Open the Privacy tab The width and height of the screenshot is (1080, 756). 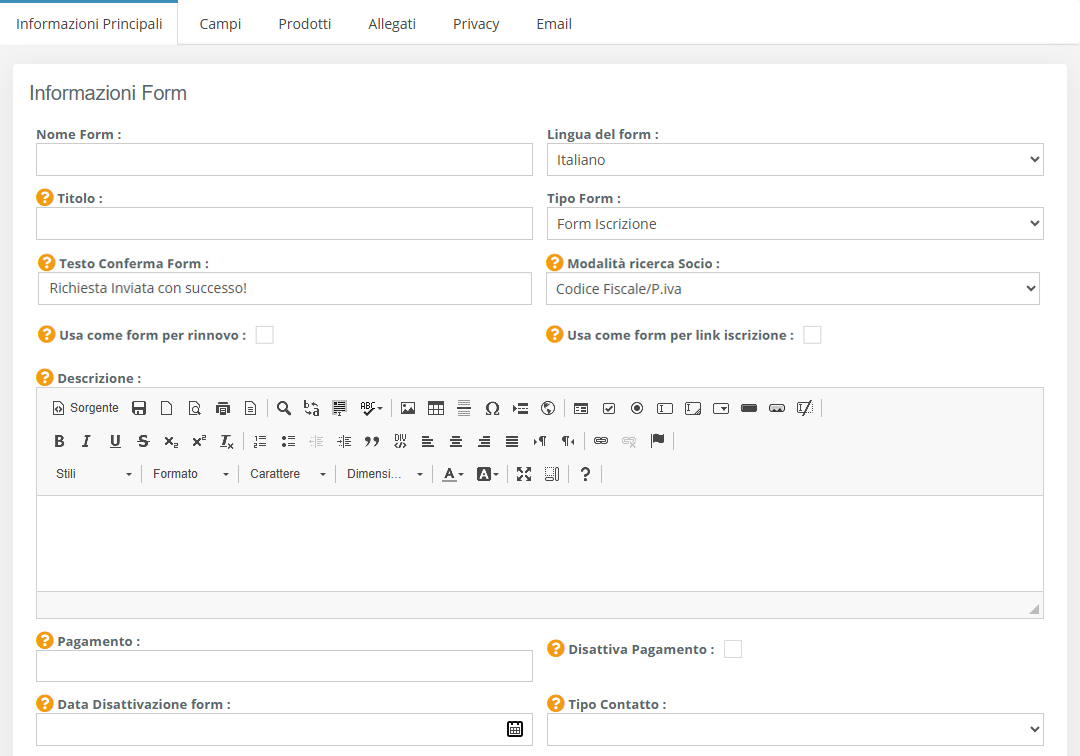(x=476, y=23)
